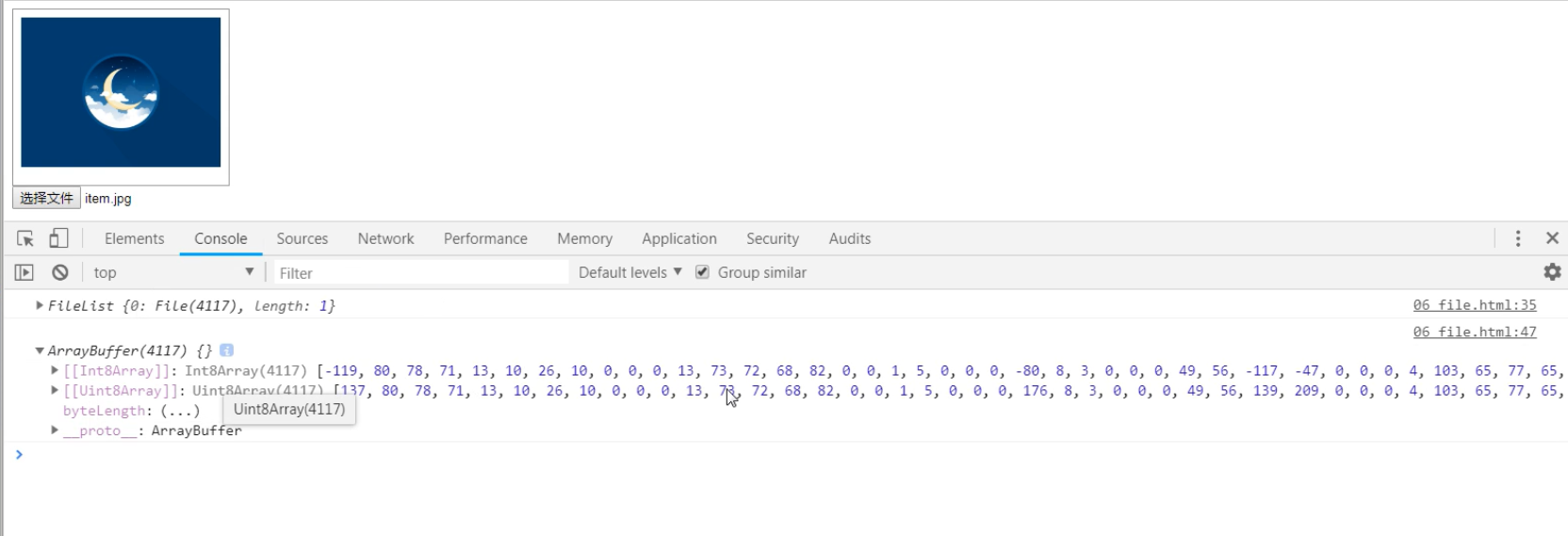This screenshot has width=1568, height=536.
Task: Expand the [[Int8Array]] row
Action: coord(55,370)
